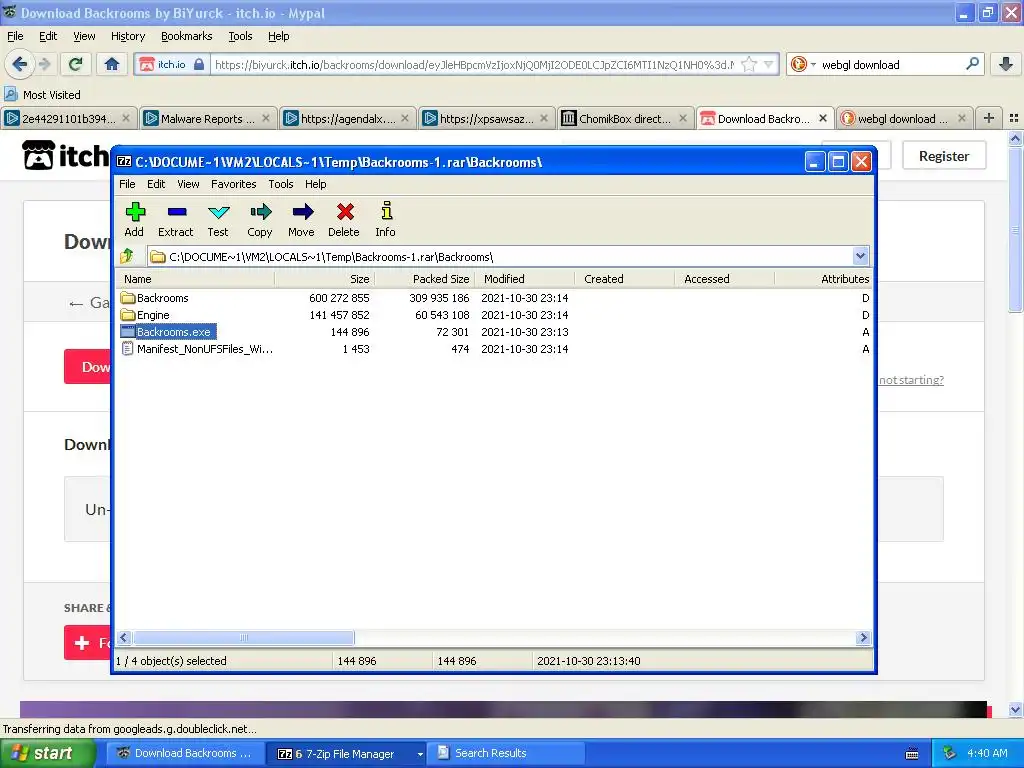The image size is (1024, 768).
Task: Sort by Modified column
Action: click(525, 279)
